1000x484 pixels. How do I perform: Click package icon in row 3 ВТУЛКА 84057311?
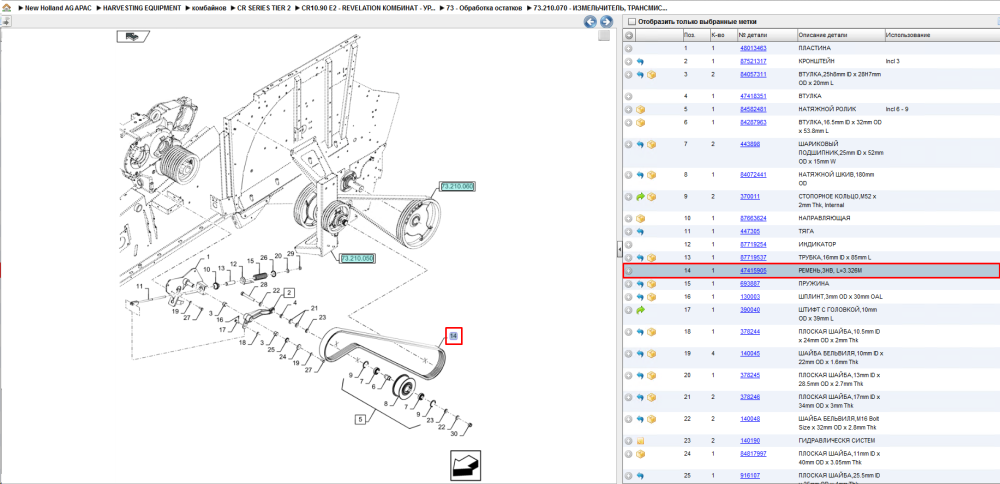(652, 75)
